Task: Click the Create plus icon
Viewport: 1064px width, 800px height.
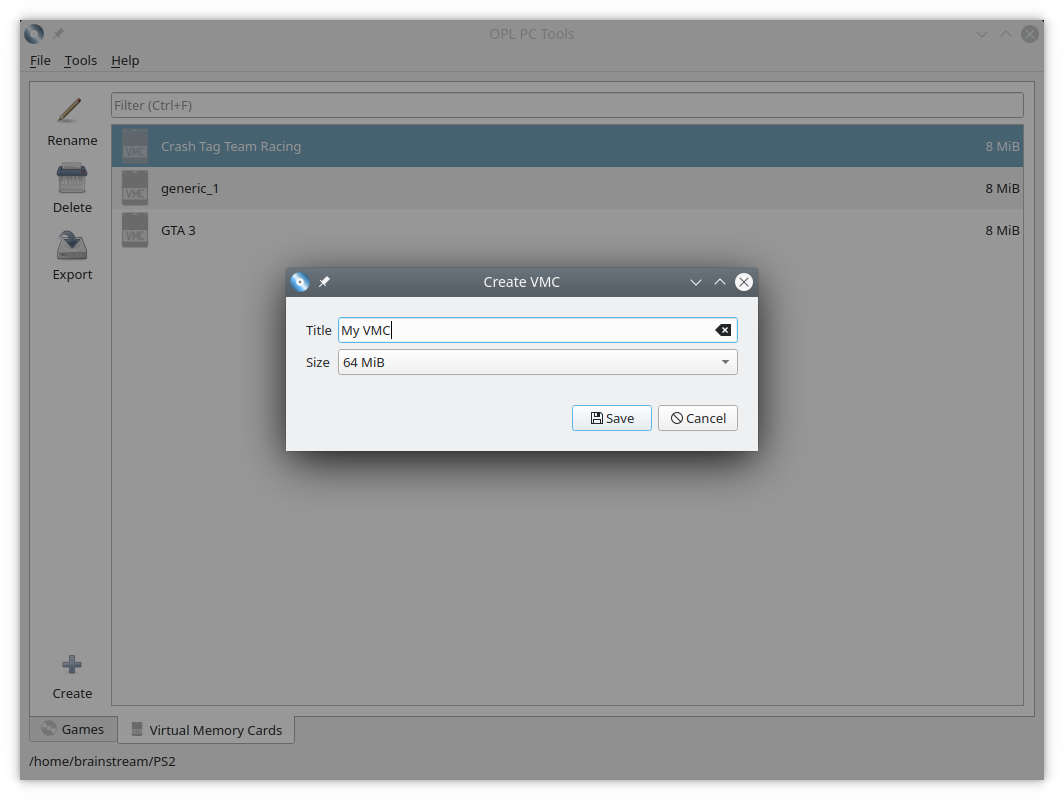Action: point(72,664)
